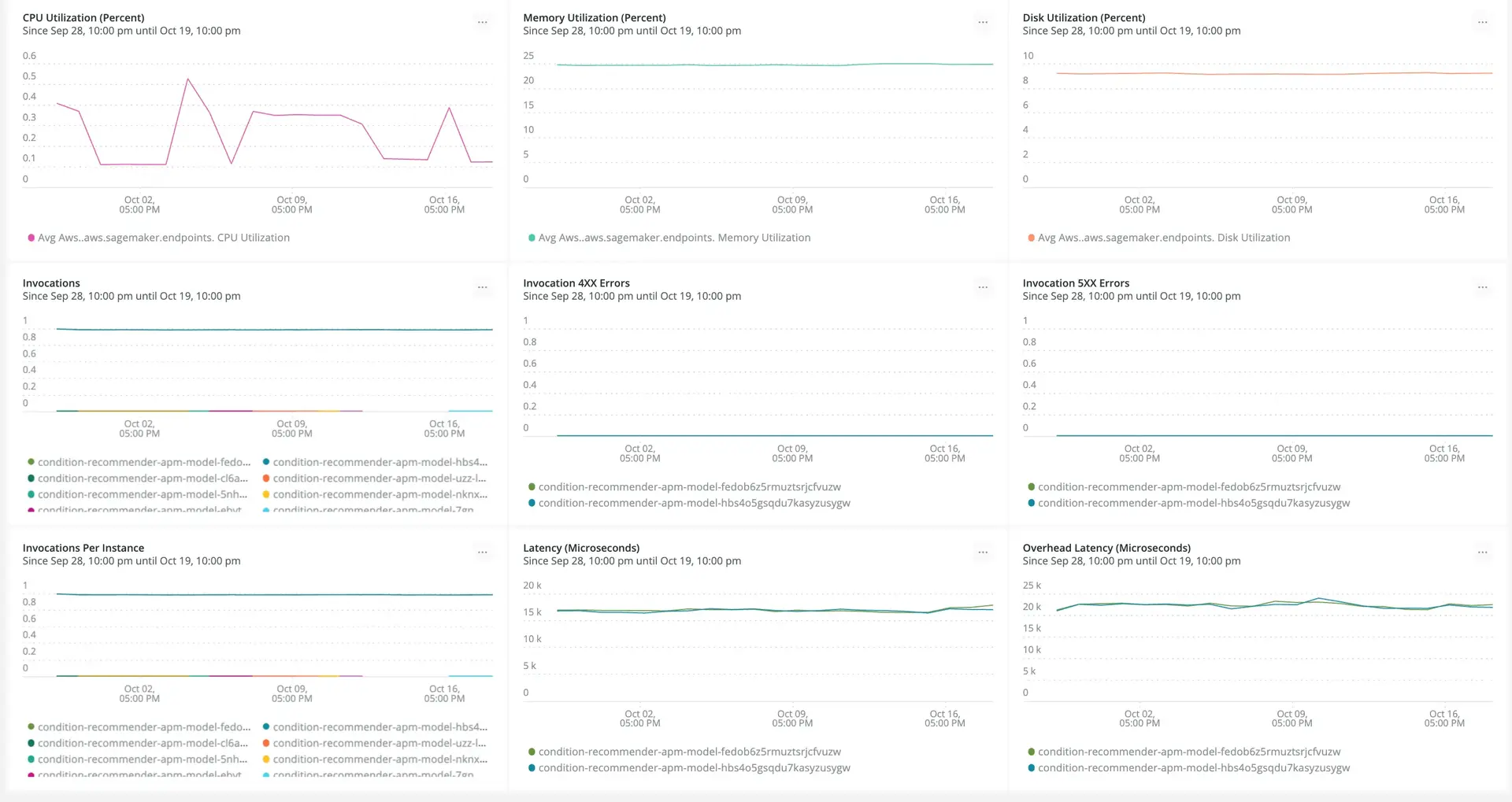Toggle uzz-l model series in Invocations legend
Screen dimensions: 1512x802
[379, 479]
